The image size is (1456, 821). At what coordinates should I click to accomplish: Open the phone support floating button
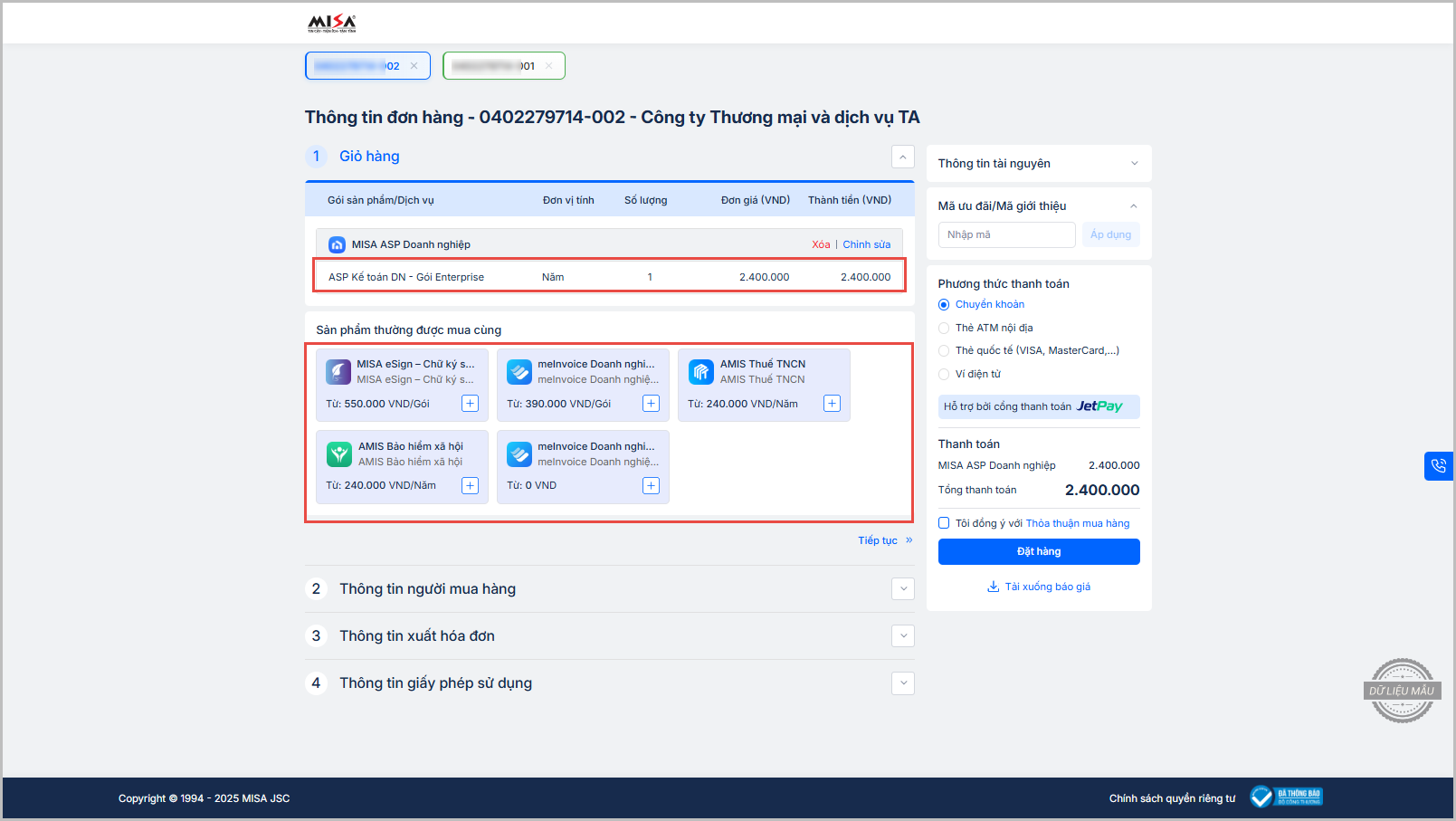pos(1438,466)
